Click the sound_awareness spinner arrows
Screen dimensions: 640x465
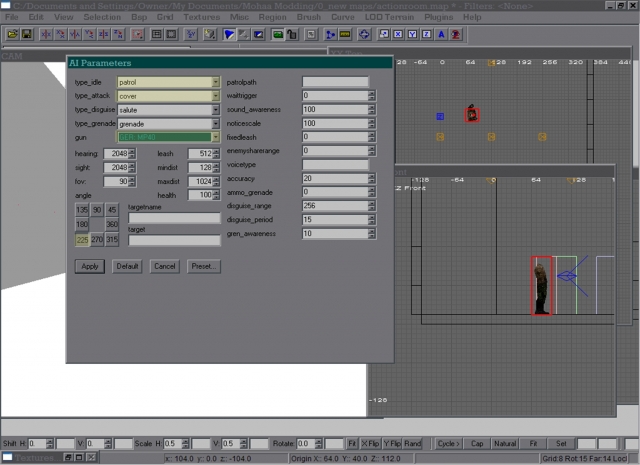pyautogui.click(x=371, y=109)
